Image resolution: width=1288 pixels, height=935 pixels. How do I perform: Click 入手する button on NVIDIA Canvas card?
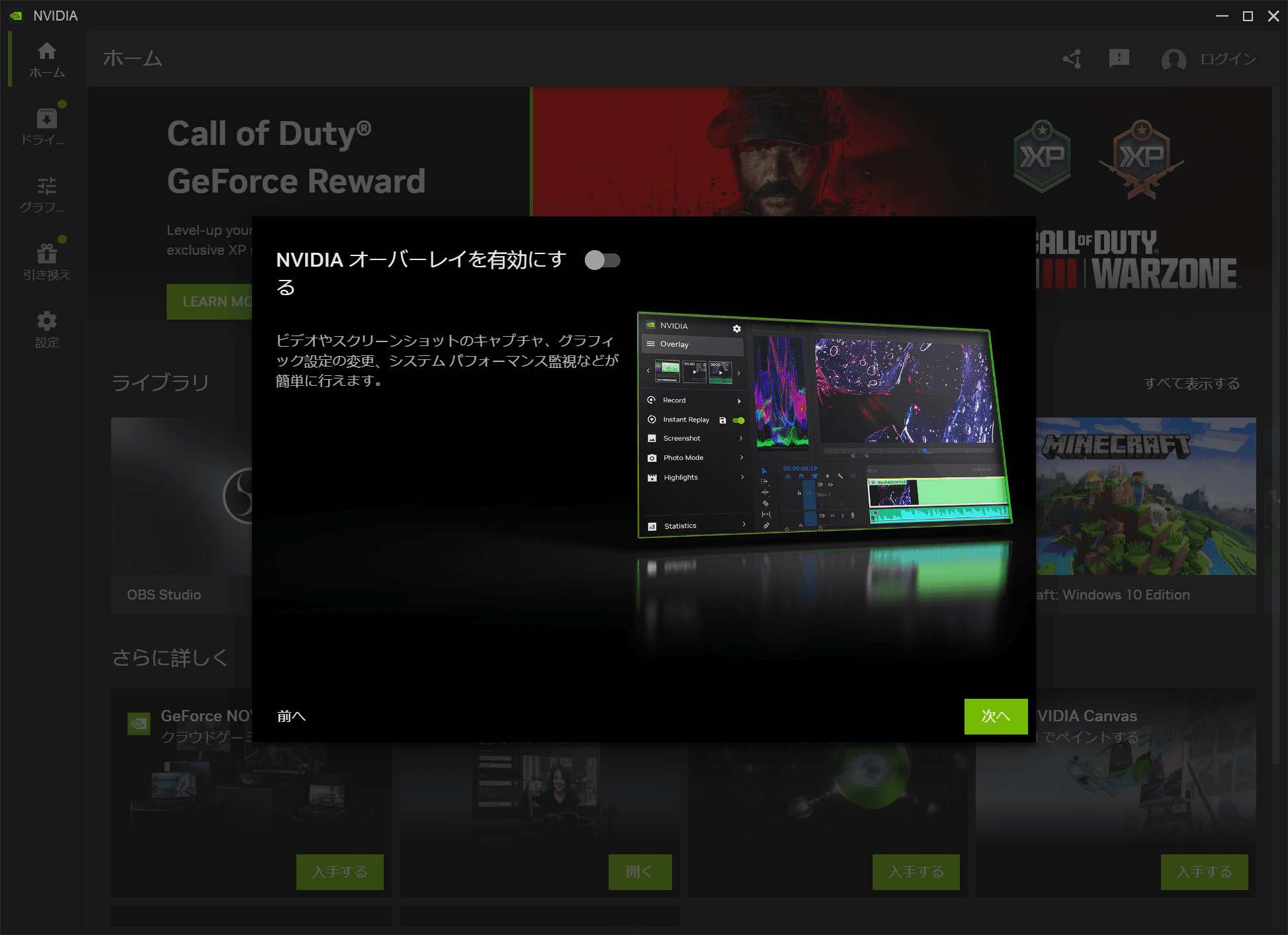point(1204,871)
